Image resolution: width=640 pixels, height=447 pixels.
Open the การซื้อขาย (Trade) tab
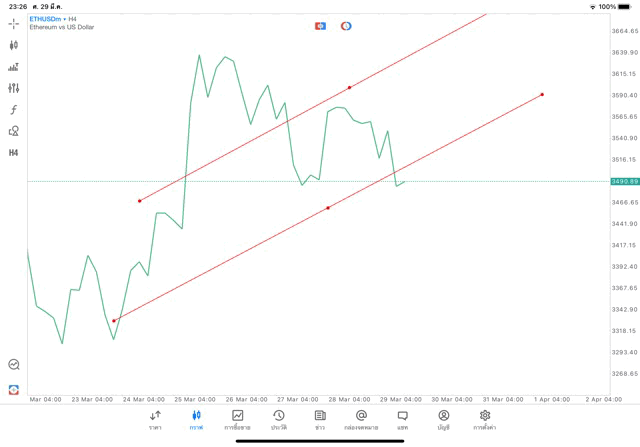coord(237,420)
